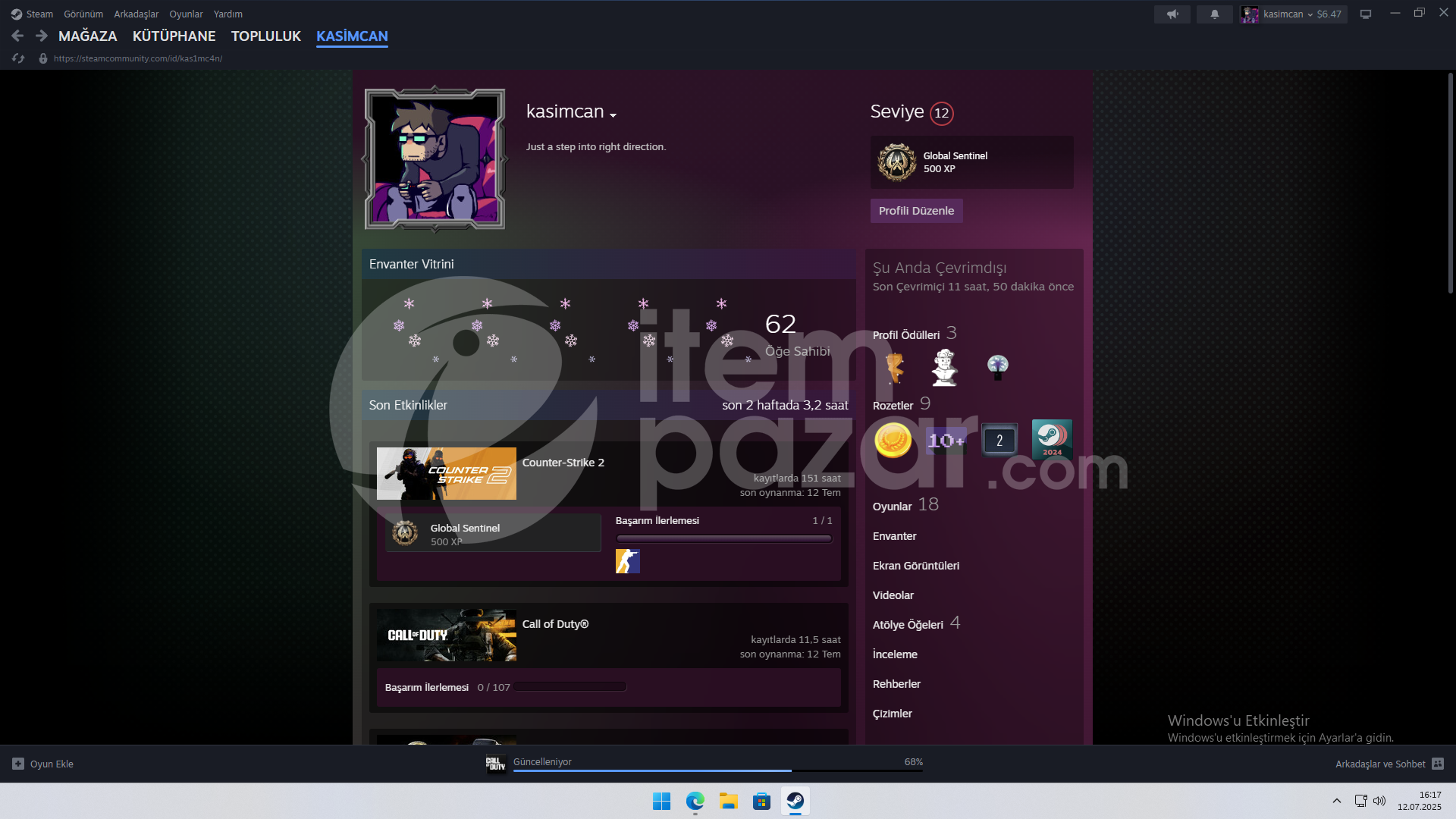The height and width of the screenshot is (819, 1456).
Task: Open File Explorer from taskbar
Action: [728, 801]
